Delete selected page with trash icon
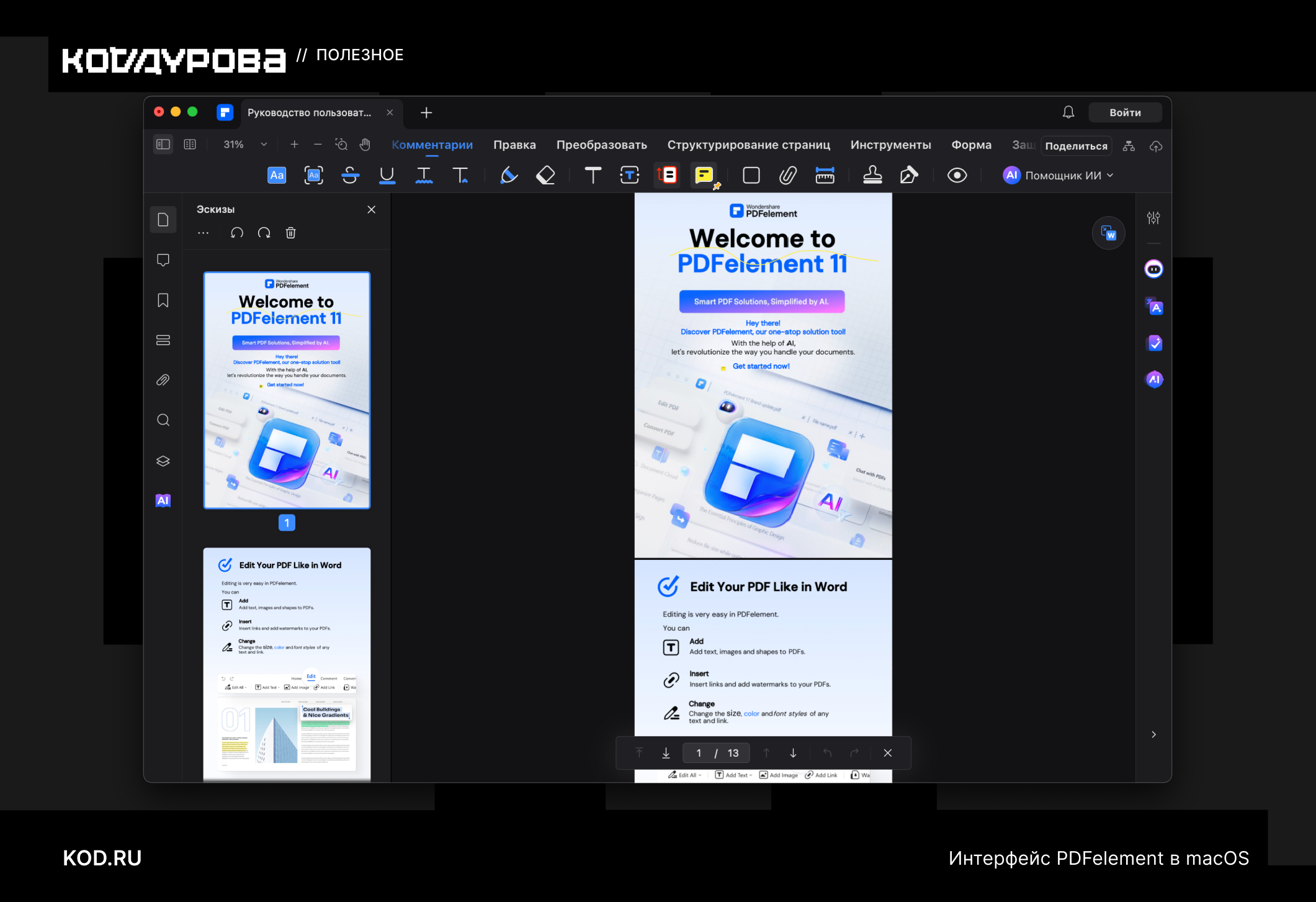The width and height of the screenshot is (1316, 902). click(x=290, y=233)
